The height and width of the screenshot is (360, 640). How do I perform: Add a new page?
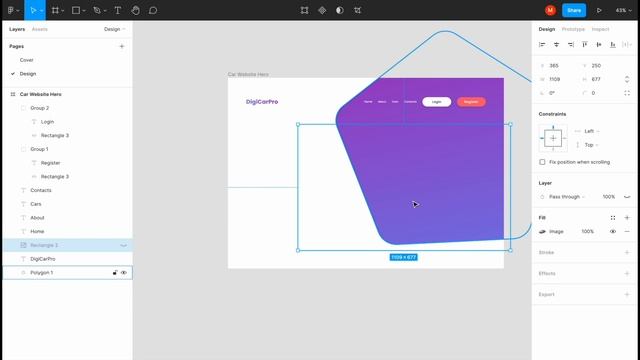point(122,46)
